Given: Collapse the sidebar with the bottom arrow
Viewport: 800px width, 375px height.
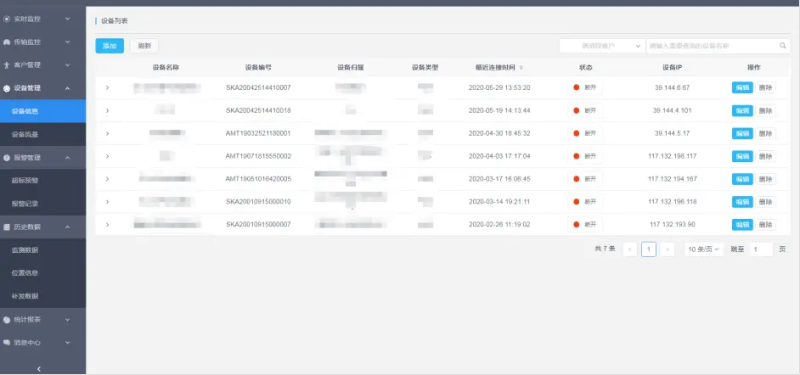Looking at the screenshot, I should point(39,369).
